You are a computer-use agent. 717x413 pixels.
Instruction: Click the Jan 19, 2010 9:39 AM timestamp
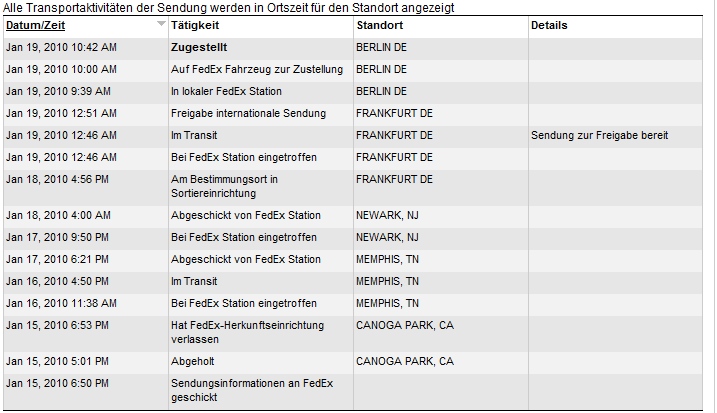pyautogui.click(x=58, y=91)
